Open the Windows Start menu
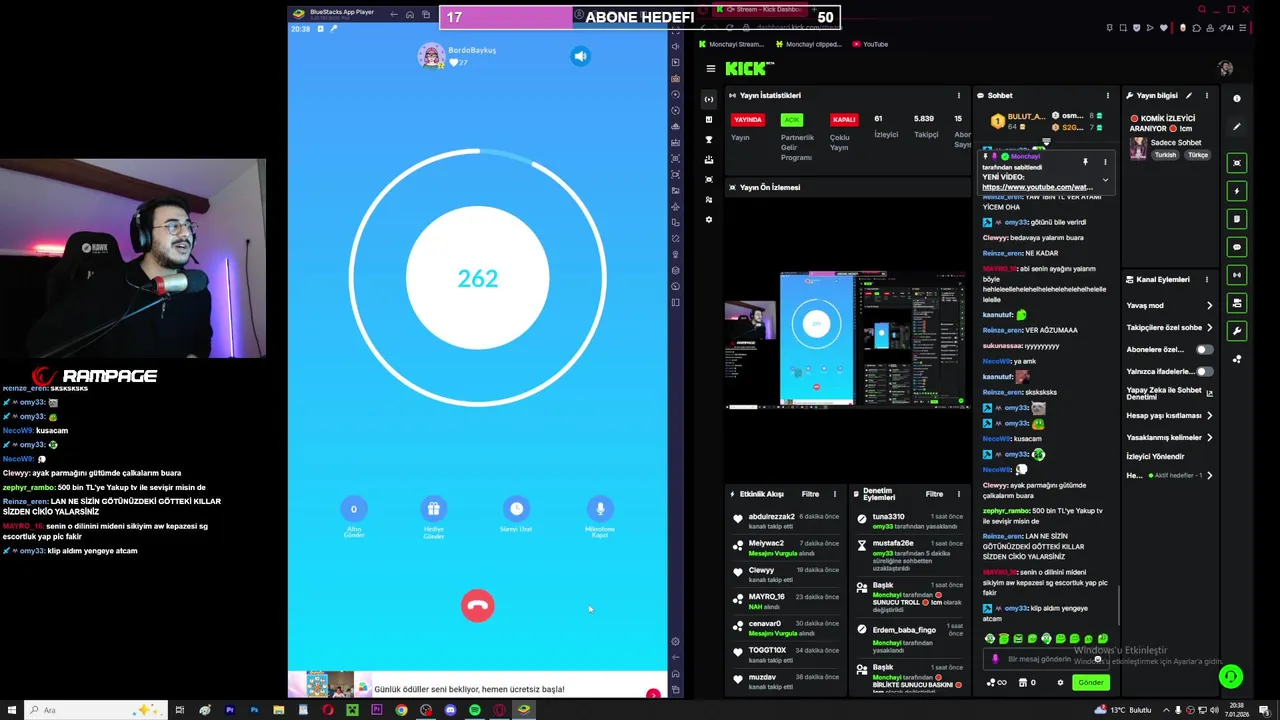Screen dimensions: 1280x720 (11, 710)
